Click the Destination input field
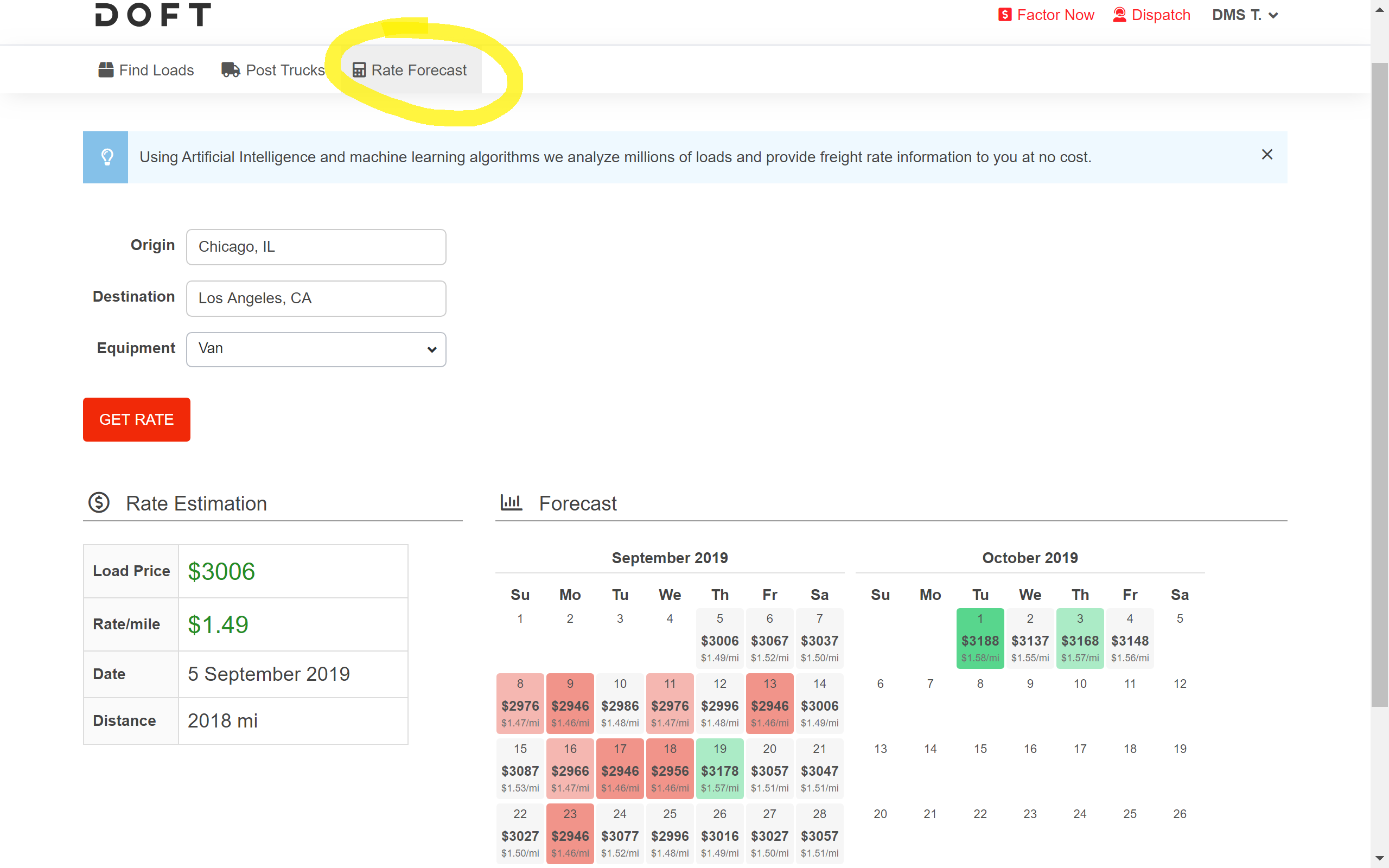The image size is (1389, 868). click(x=316, y=298)
